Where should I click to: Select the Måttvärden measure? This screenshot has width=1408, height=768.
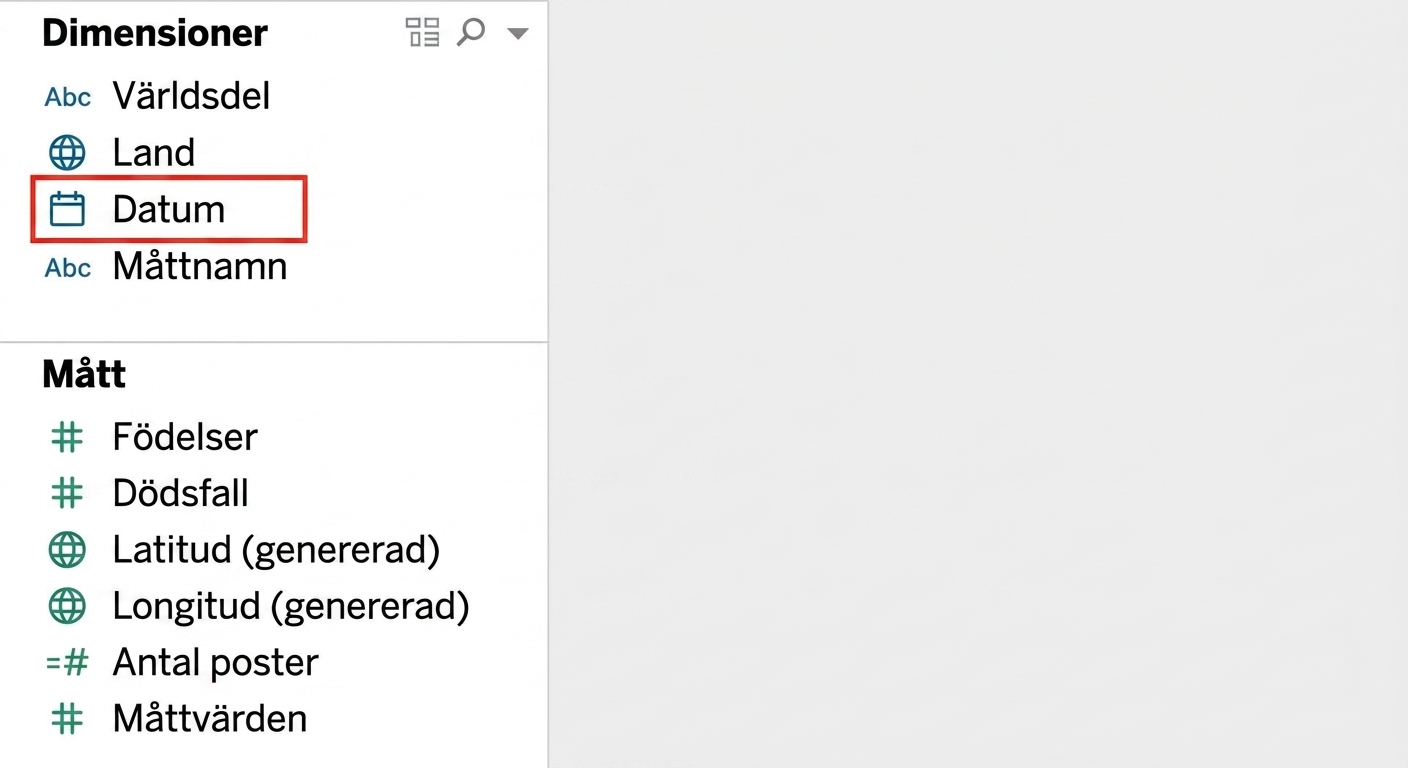[210, 719]
